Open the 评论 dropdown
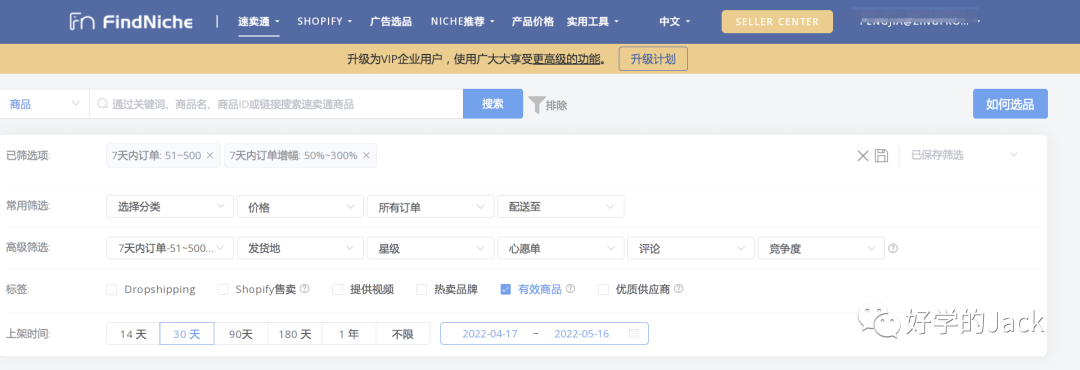1080x370 pixels. coord(691,248)
